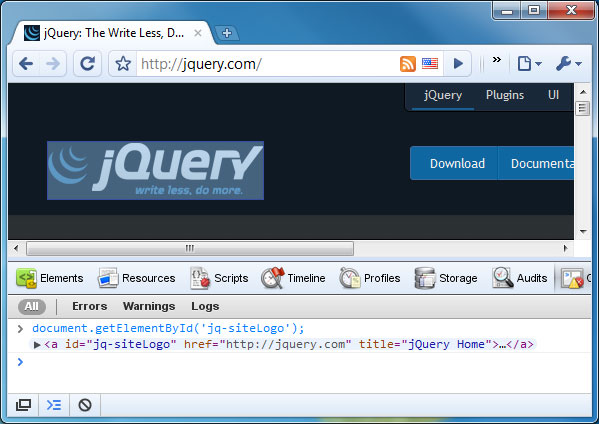Click the document.getElementById command line

coord(168,329)
